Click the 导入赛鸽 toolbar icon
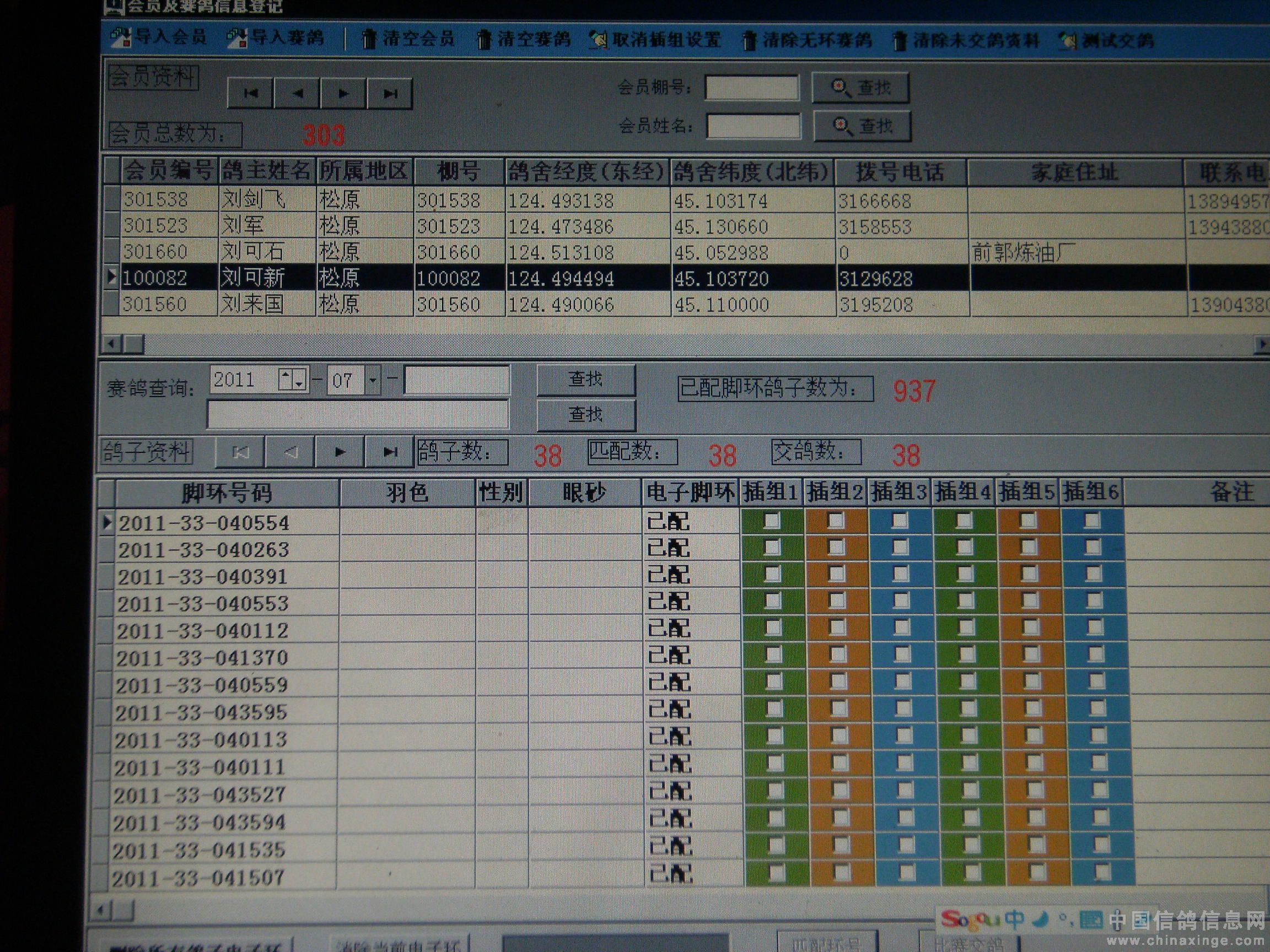This screenshot has height=952, width=1270. tap(236, 38)
